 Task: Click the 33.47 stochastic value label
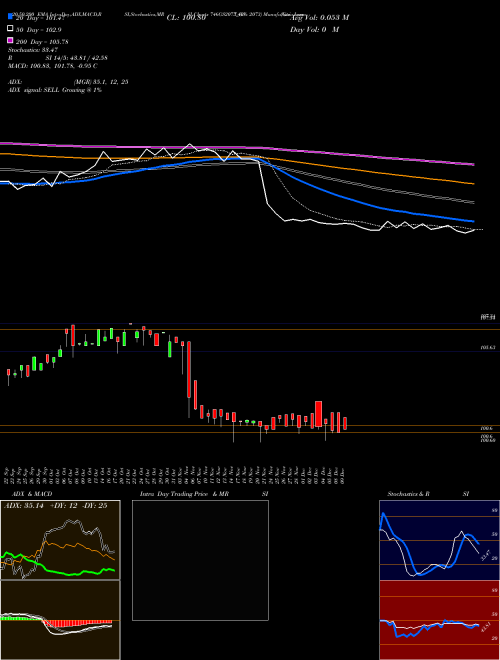coord(485,555)
